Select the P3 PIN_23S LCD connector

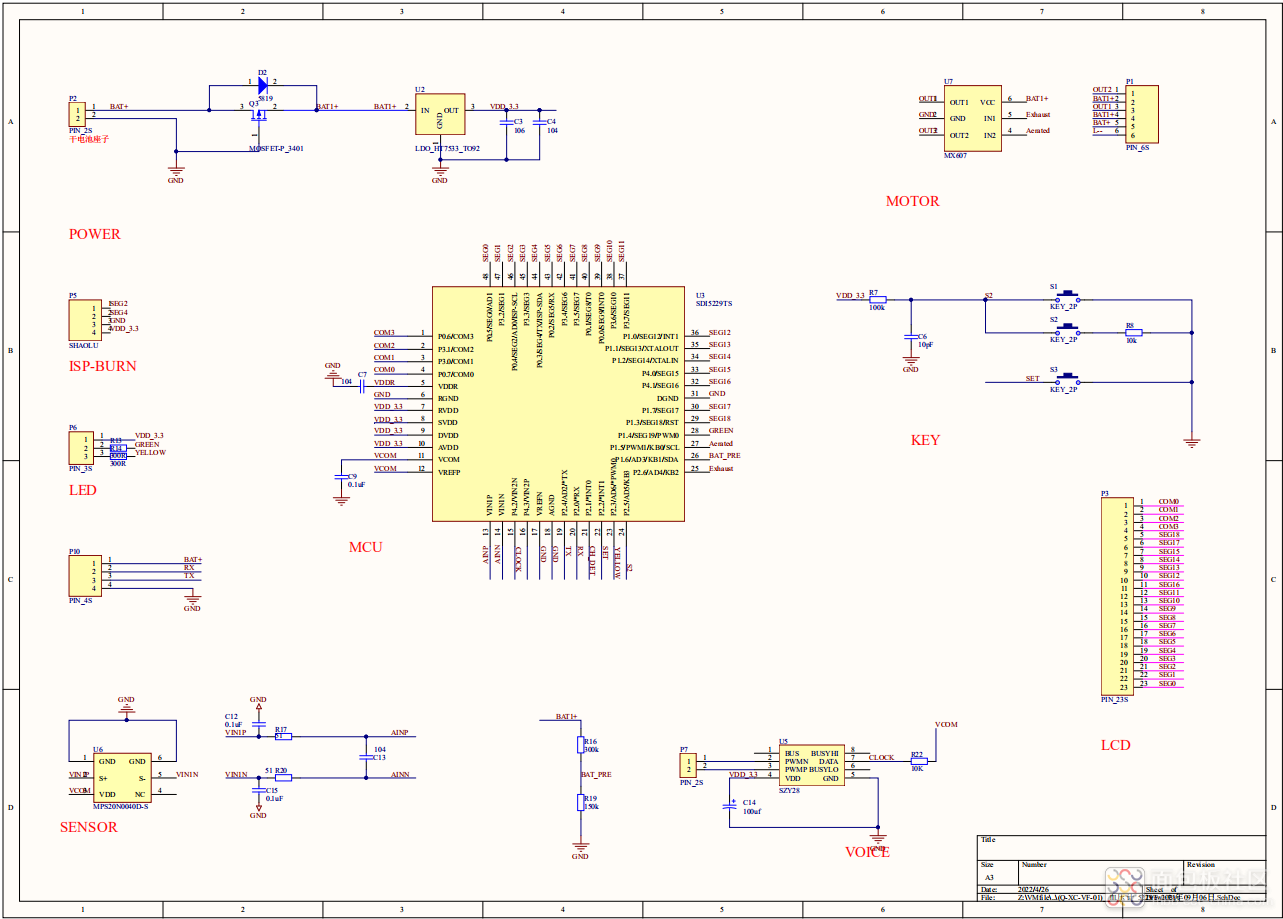coord(1117,595)
